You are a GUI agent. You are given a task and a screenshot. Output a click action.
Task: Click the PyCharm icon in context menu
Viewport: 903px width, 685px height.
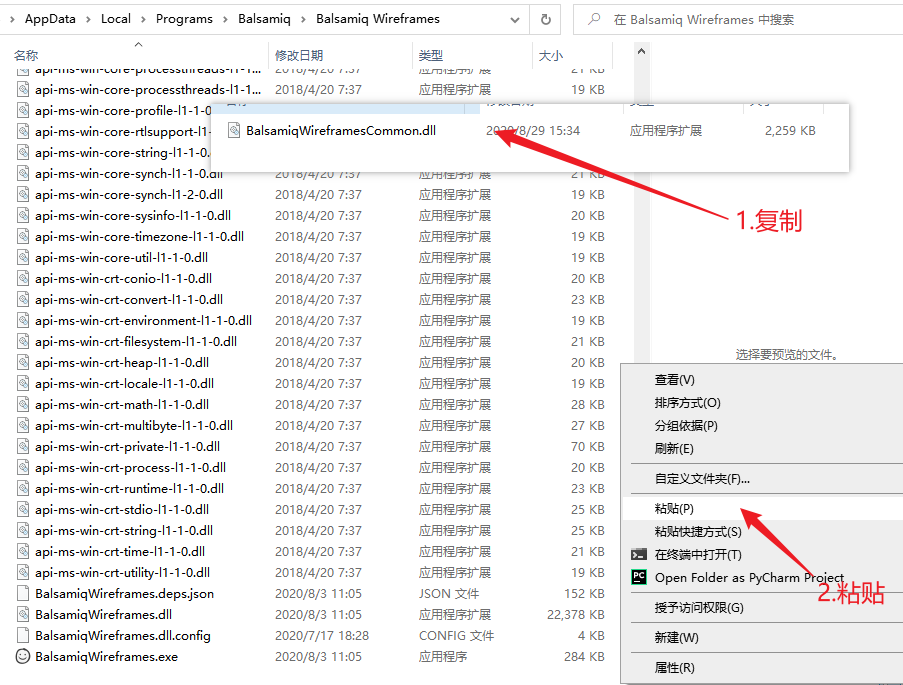tap(639, 577)
